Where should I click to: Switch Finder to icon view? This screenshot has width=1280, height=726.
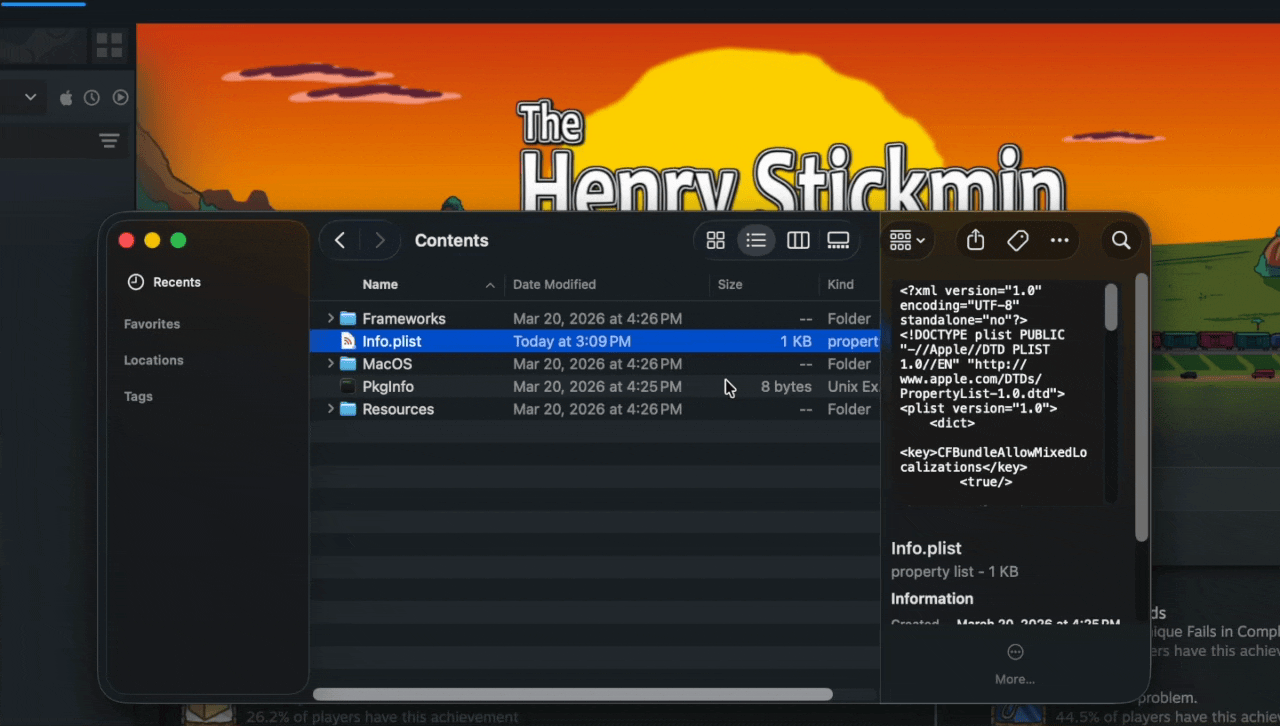[715, 240]
